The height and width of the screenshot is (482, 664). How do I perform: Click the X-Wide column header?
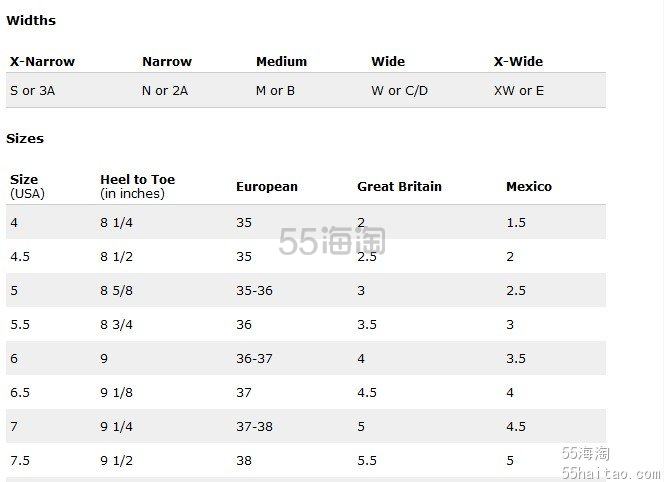tap(518, 61)
